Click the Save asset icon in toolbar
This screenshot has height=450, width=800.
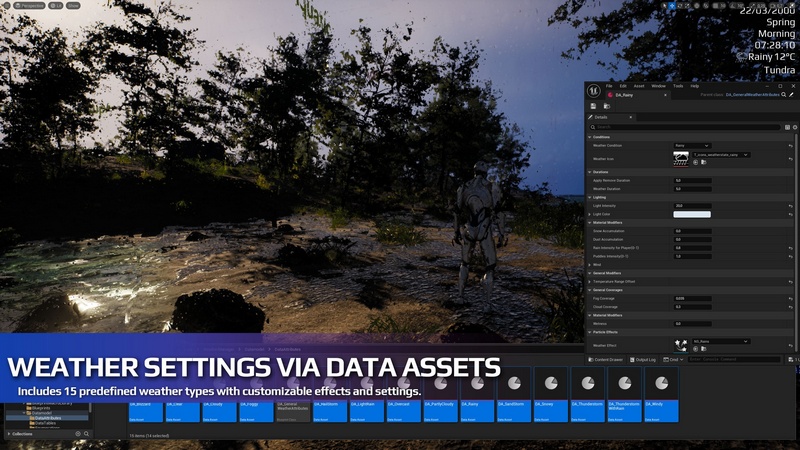[x=593, y=105]
